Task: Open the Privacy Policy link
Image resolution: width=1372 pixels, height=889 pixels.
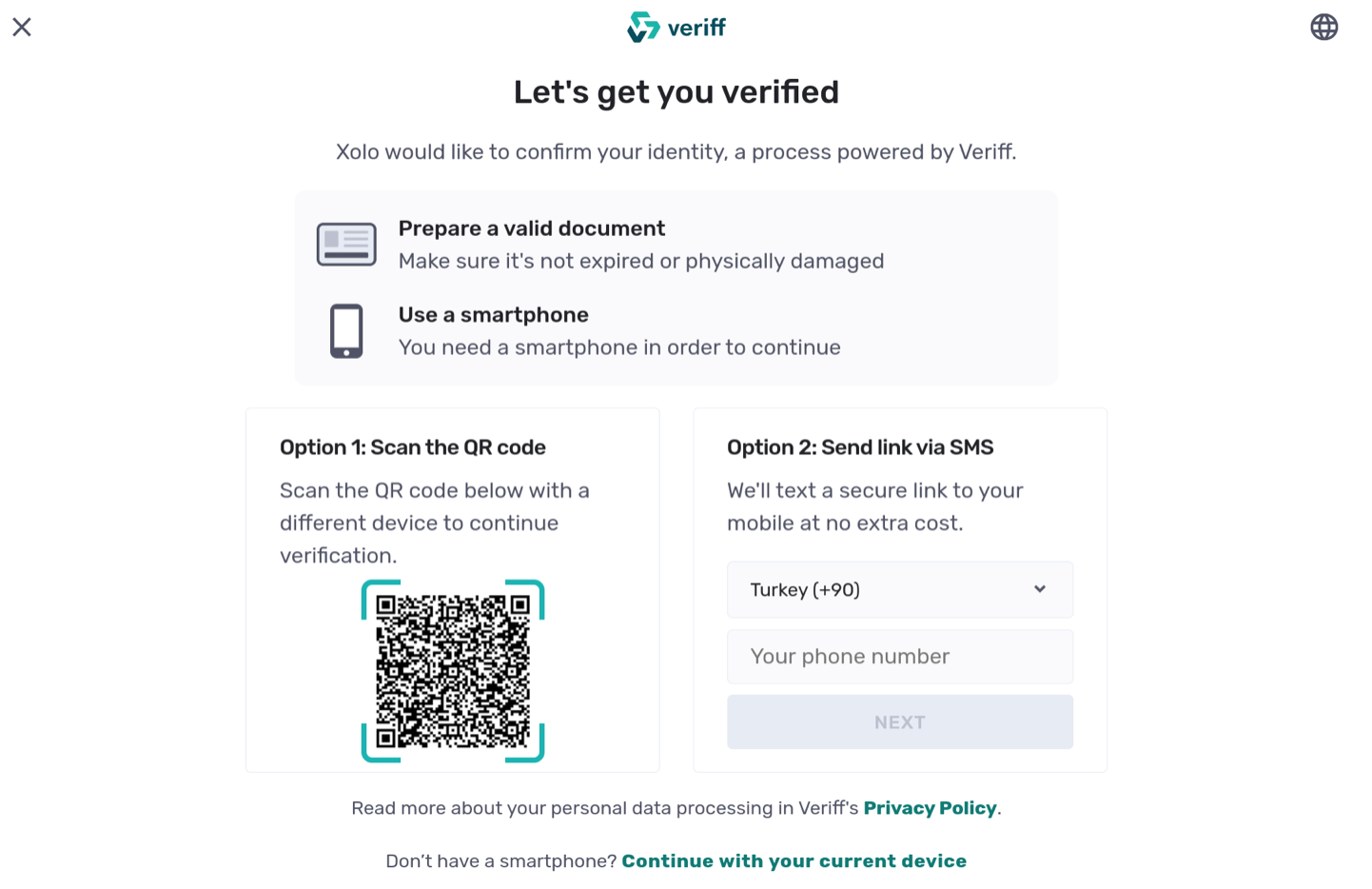Action: point(930,808)
